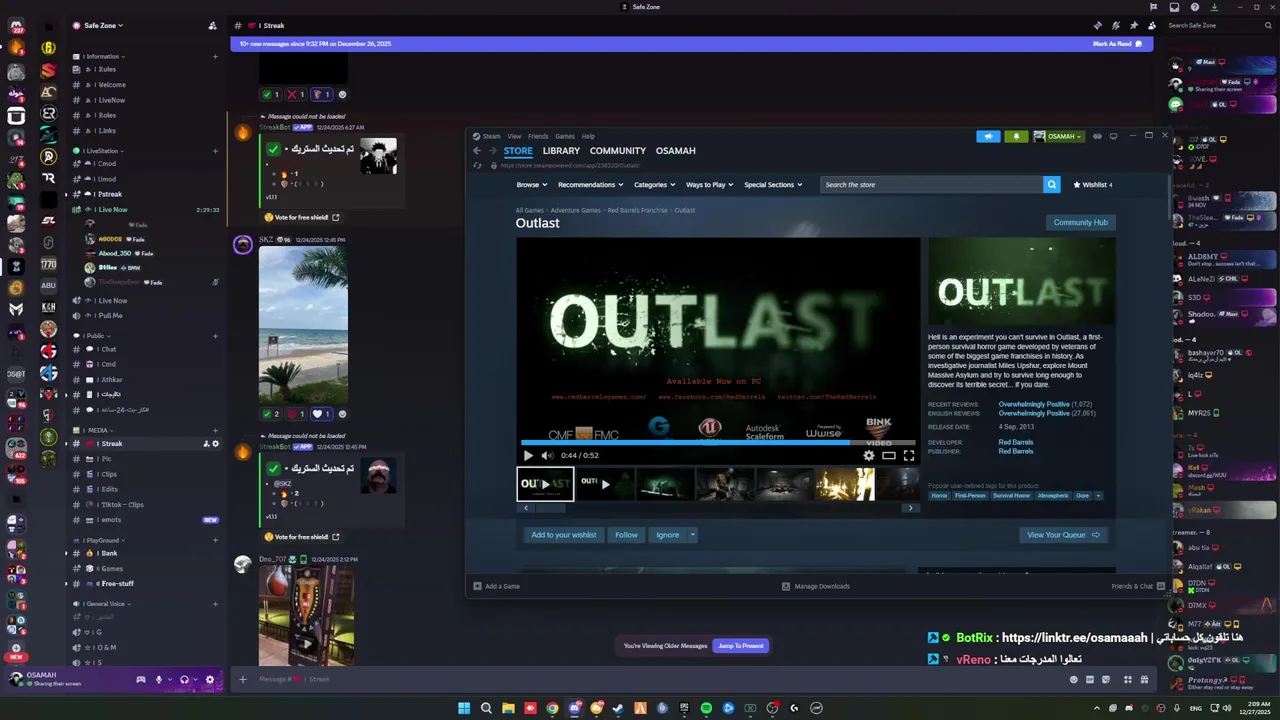The height and width of the screenshot is (720, 1280).
Task: Go back with Steam back arrow
Action: (477, 151)
